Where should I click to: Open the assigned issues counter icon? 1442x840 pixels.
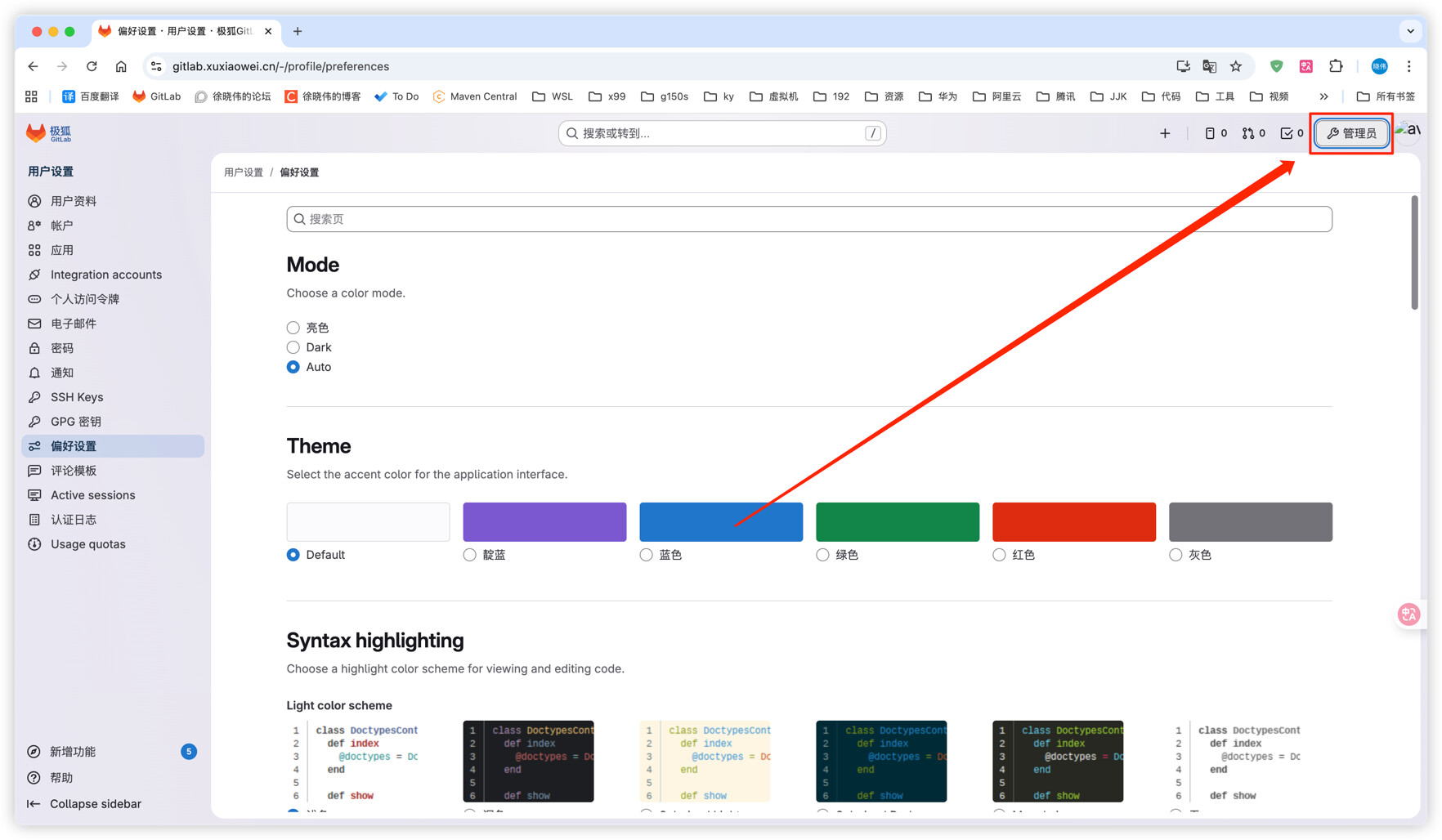(1216, 133)
